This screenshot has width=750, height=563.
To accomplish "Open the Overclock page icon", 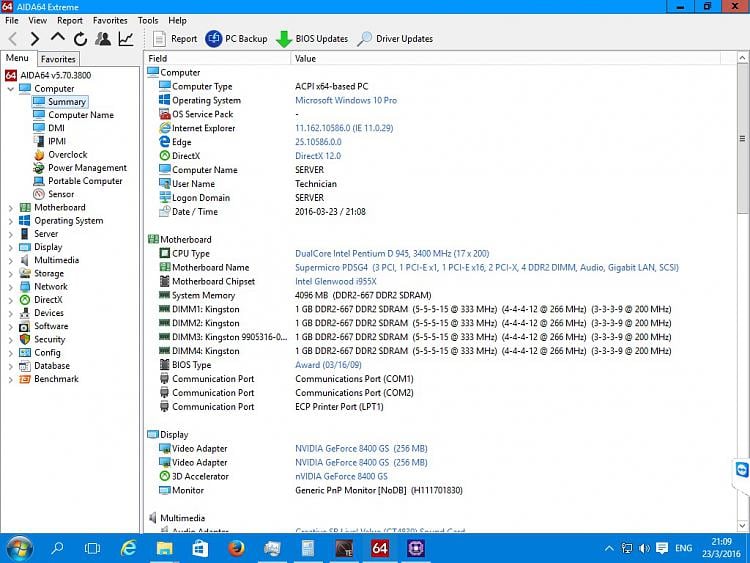I will 39,155.
